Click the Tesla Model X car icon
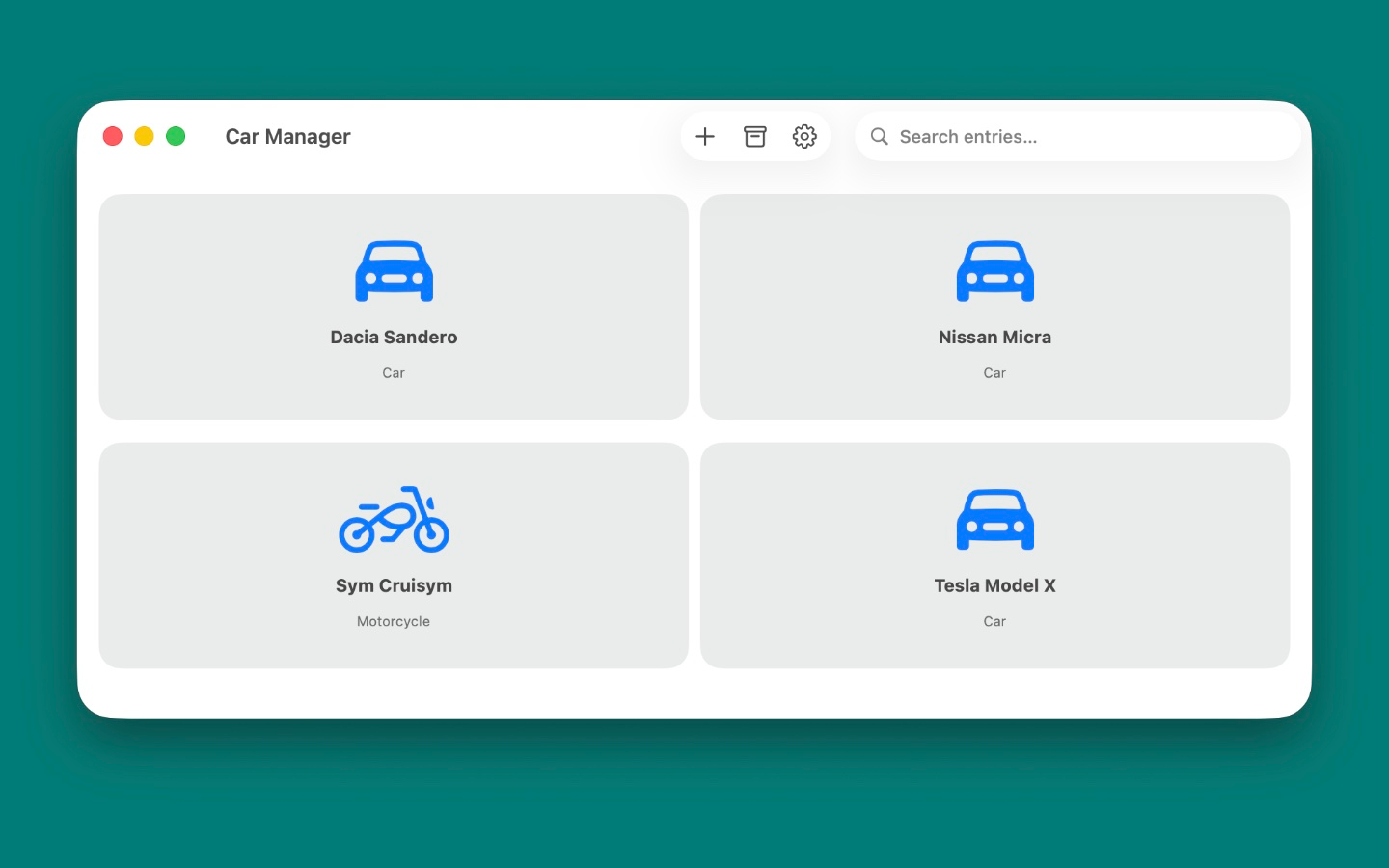The height and width of the screenshot is (868, 1389). (x=995, y=520)
